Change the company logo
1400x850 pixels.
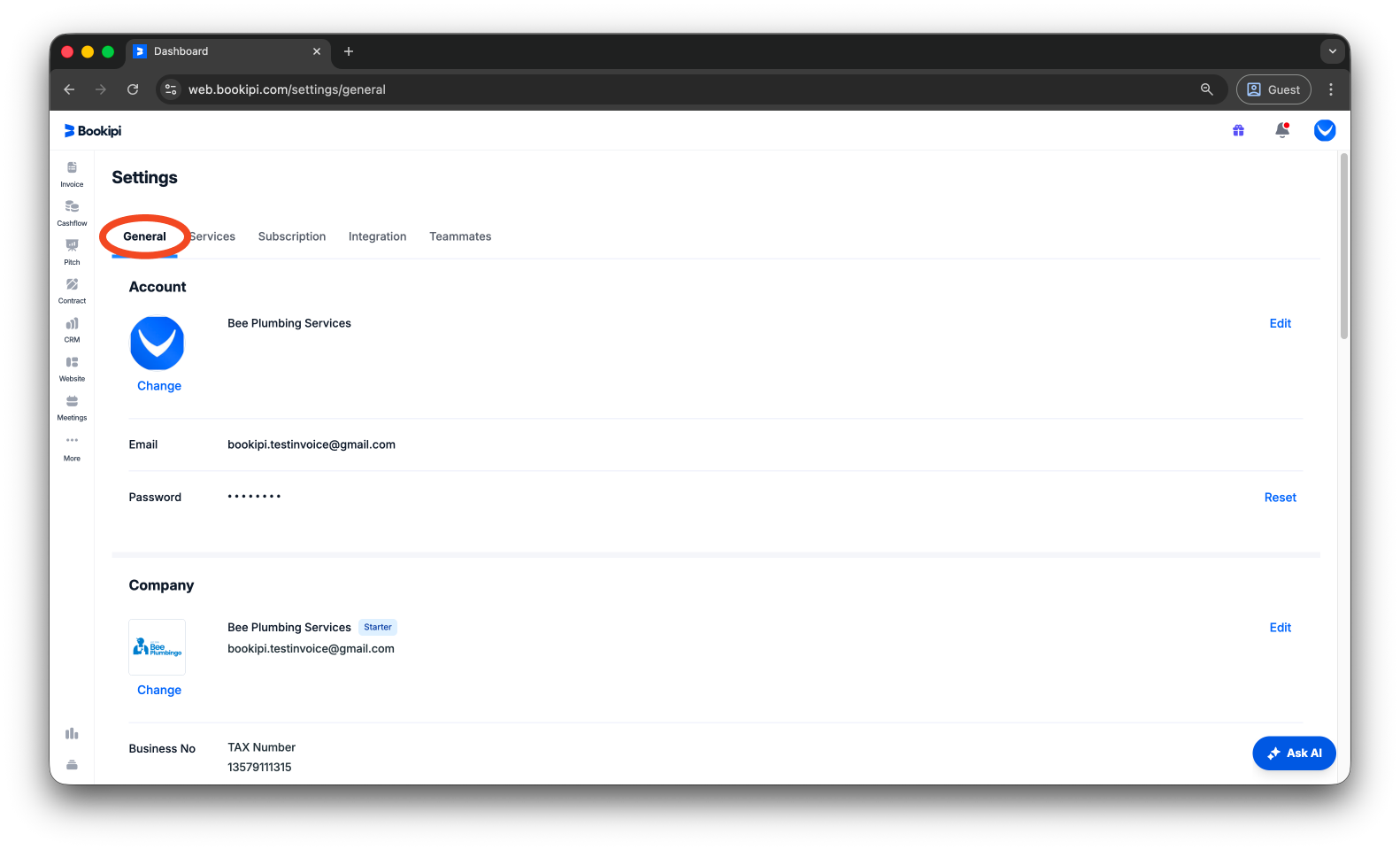[159, 690]
